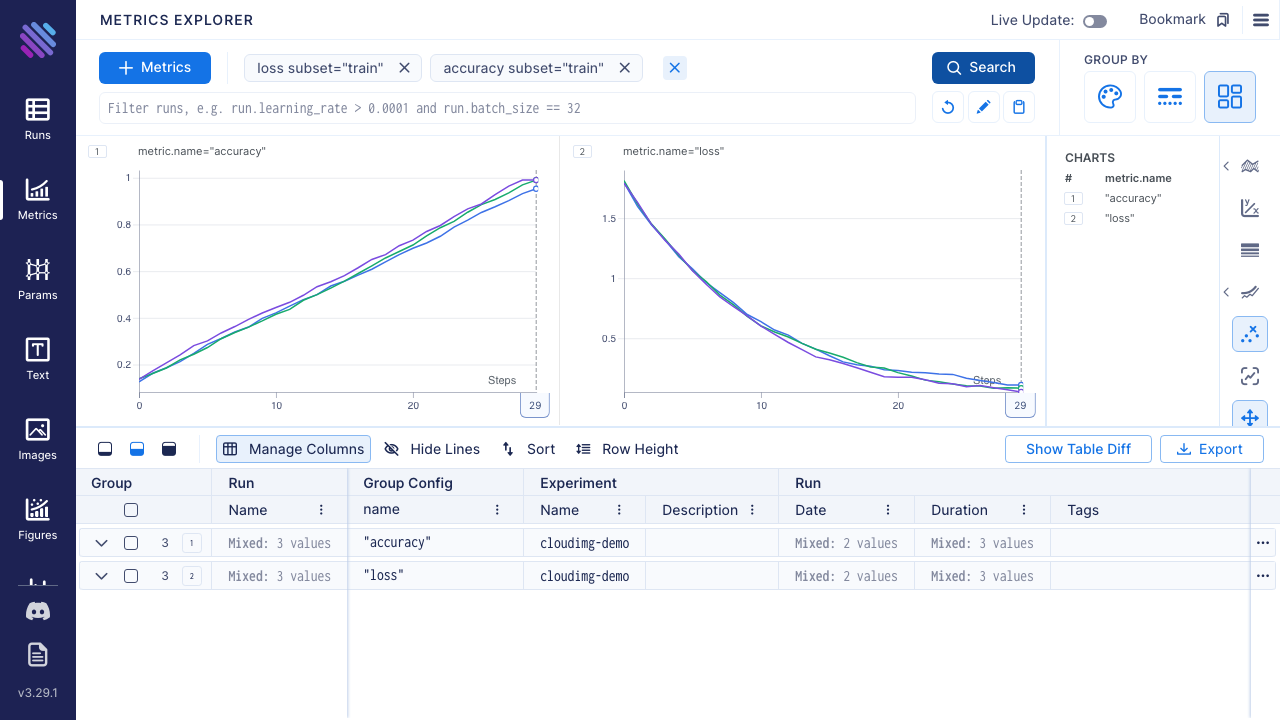
Task: Open group by chart grid icon
Action: (x=1230, y=97)
